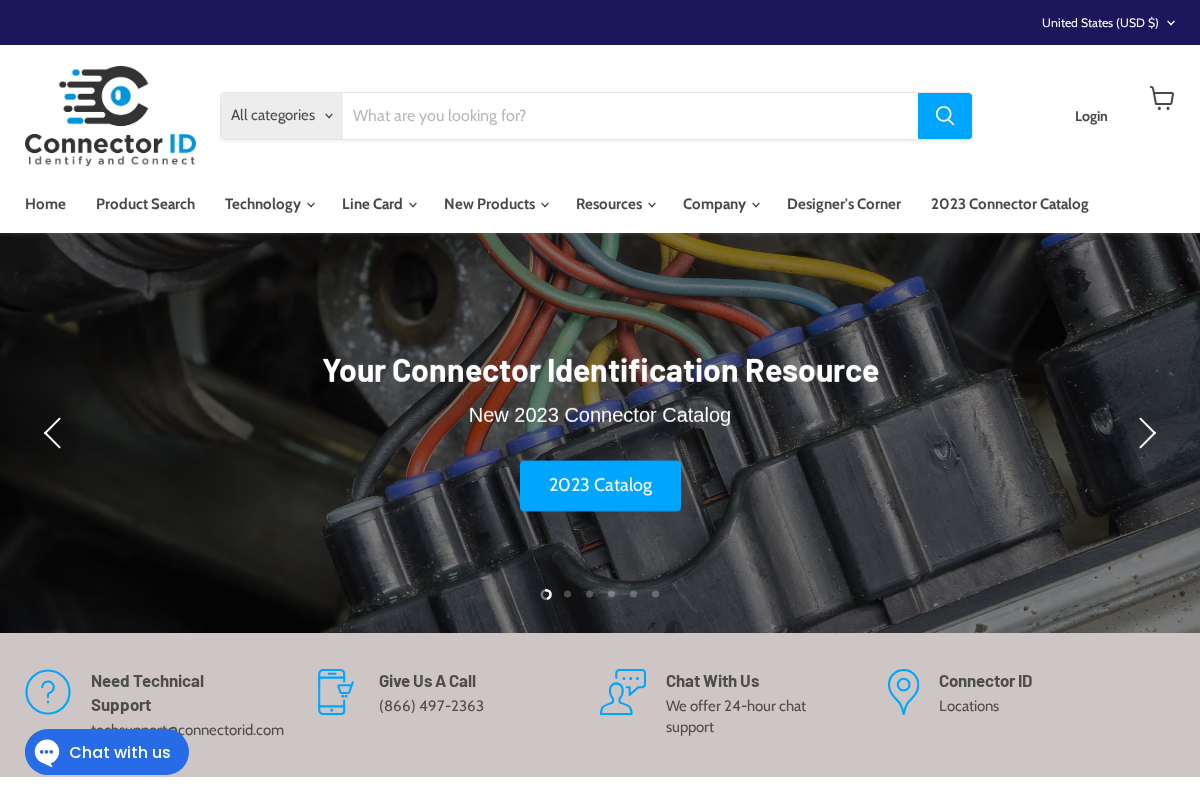Screen dimensions: 1200x800
Task: Click the Connector ID logo
Action: point(110,114)
